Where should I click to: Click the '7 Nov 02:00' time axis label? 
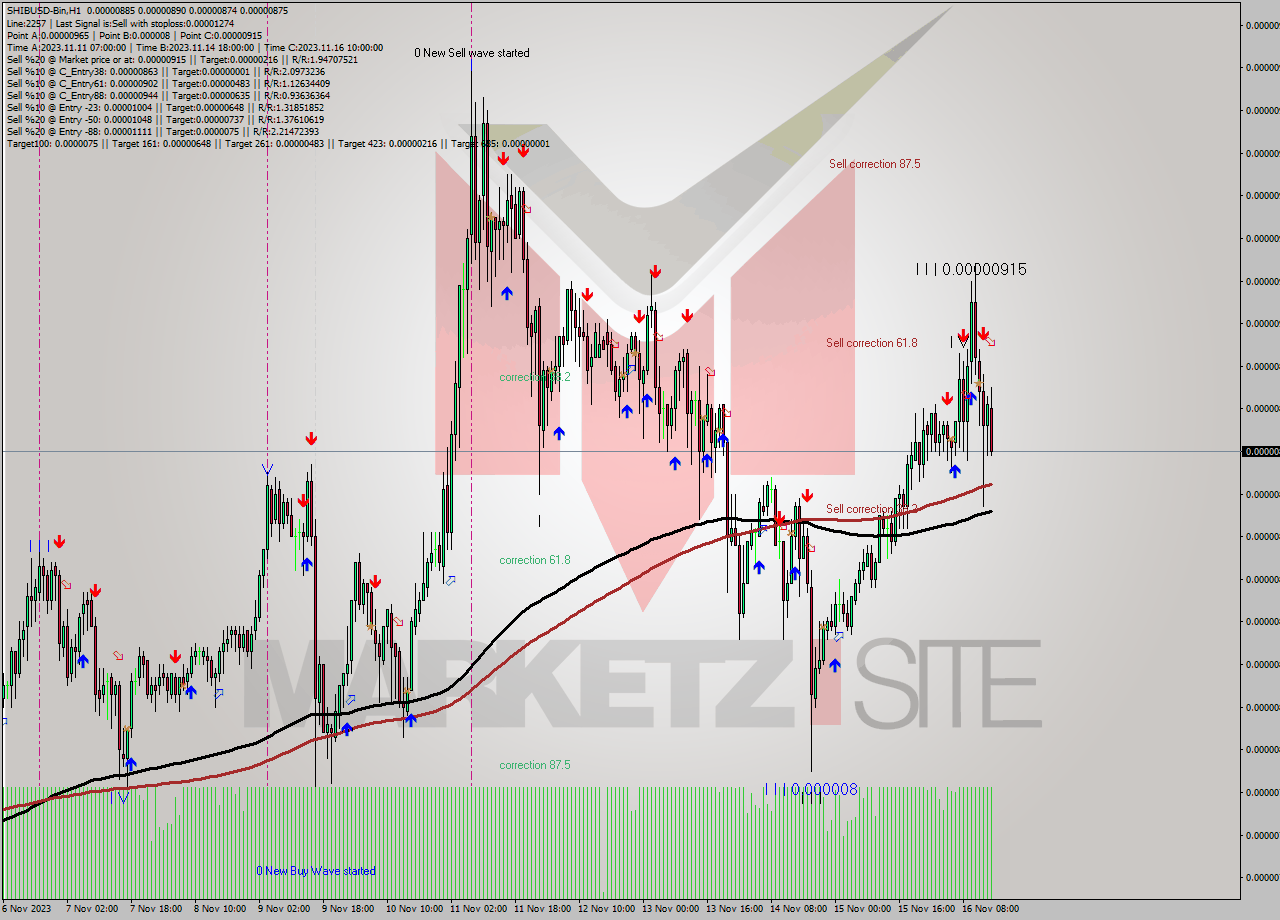(92, 909)
